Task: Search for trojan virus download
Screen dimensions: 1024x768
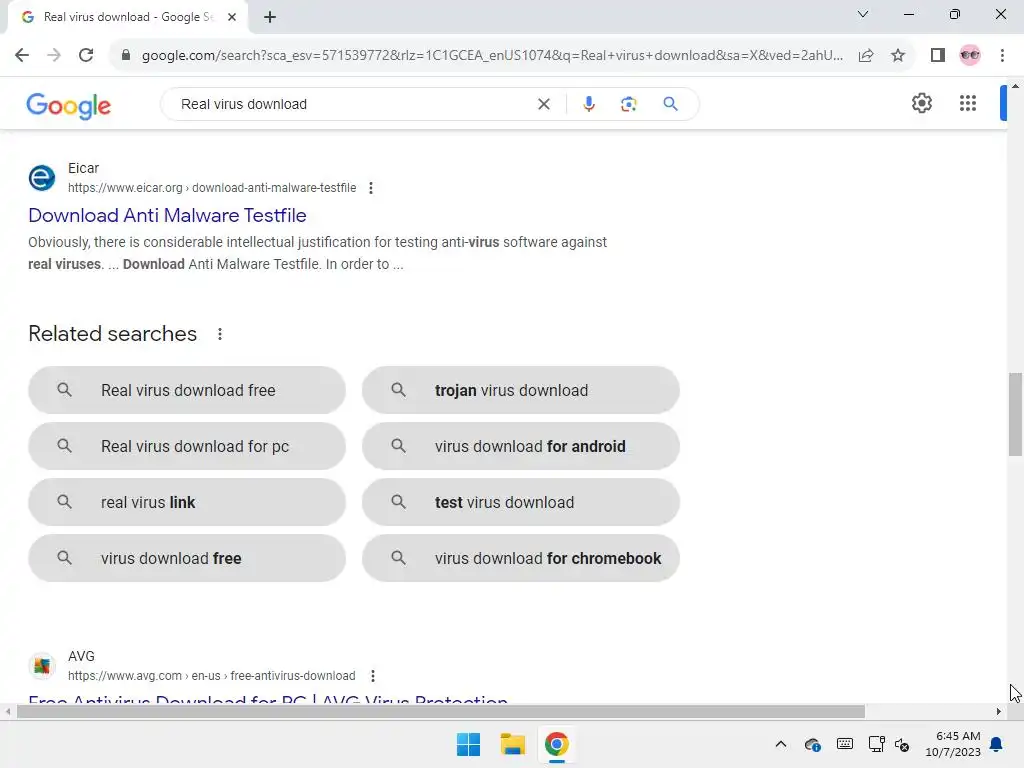Action: pyautogui.click(x=520, y=390)
